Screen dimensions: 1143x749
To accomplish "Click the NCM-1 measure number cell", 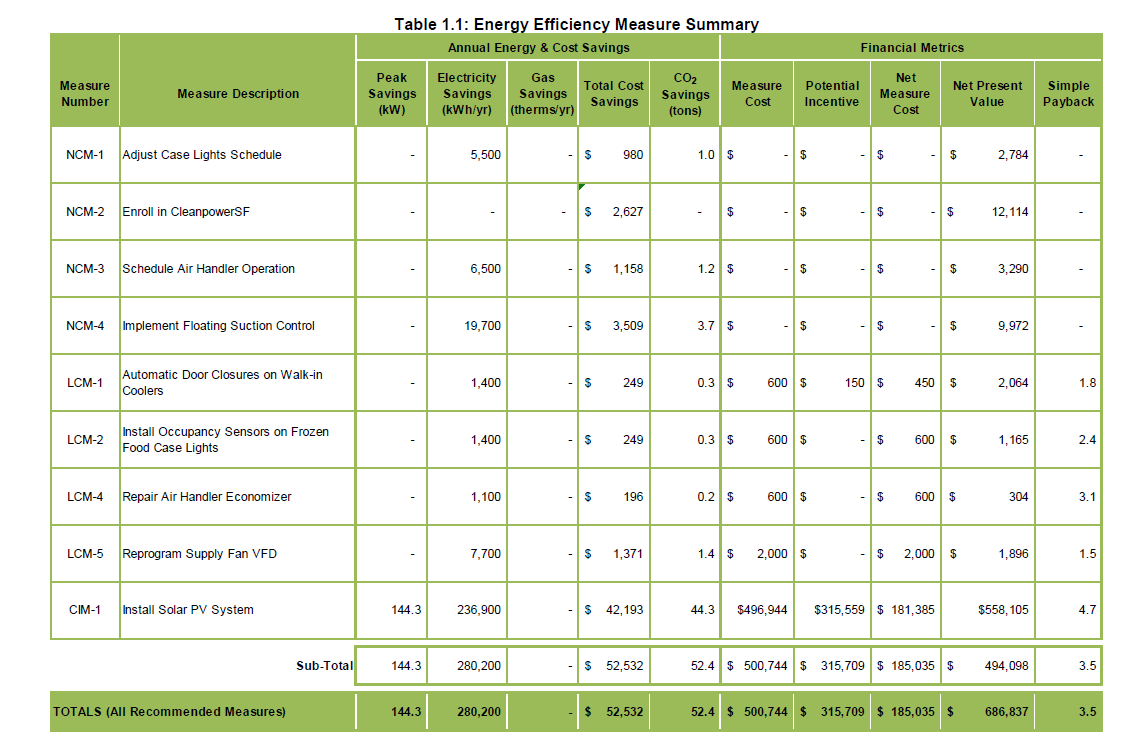I will (x=84, y=154).
